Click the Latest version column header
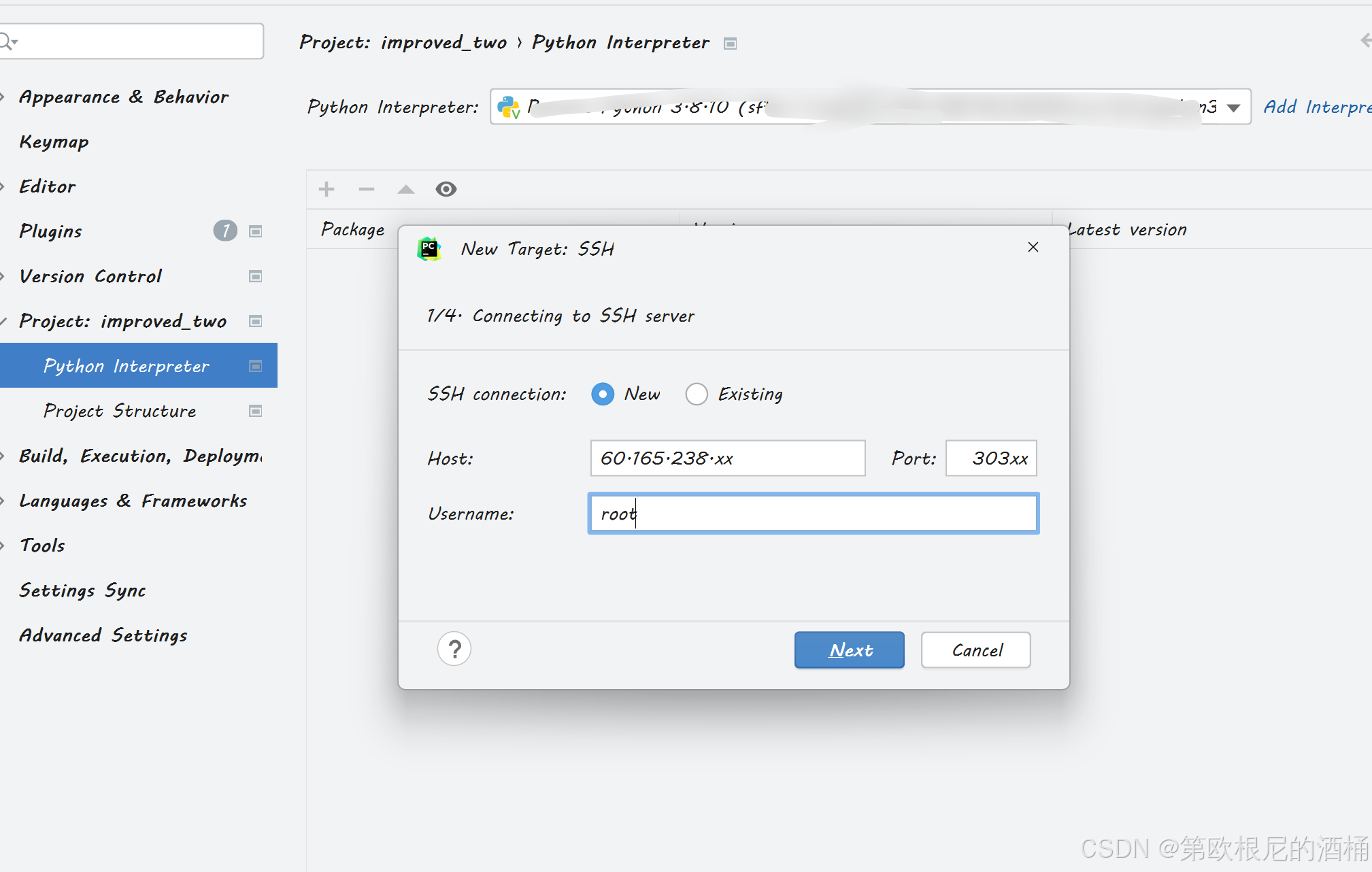This screenshot has width=1372, height=872. pyautogui.click(x=1128, y=229)
